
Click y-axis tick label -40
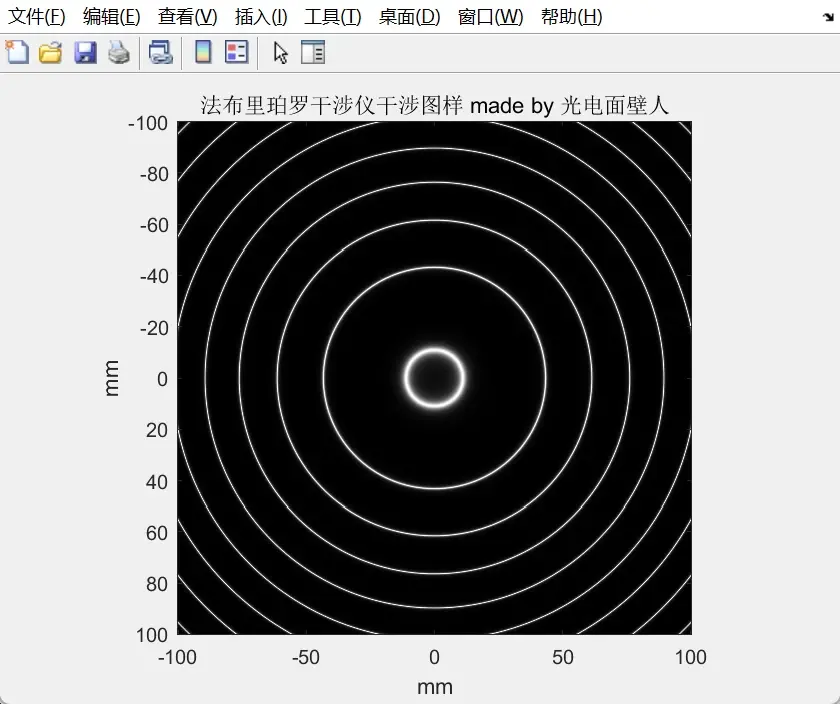point(154,276)
